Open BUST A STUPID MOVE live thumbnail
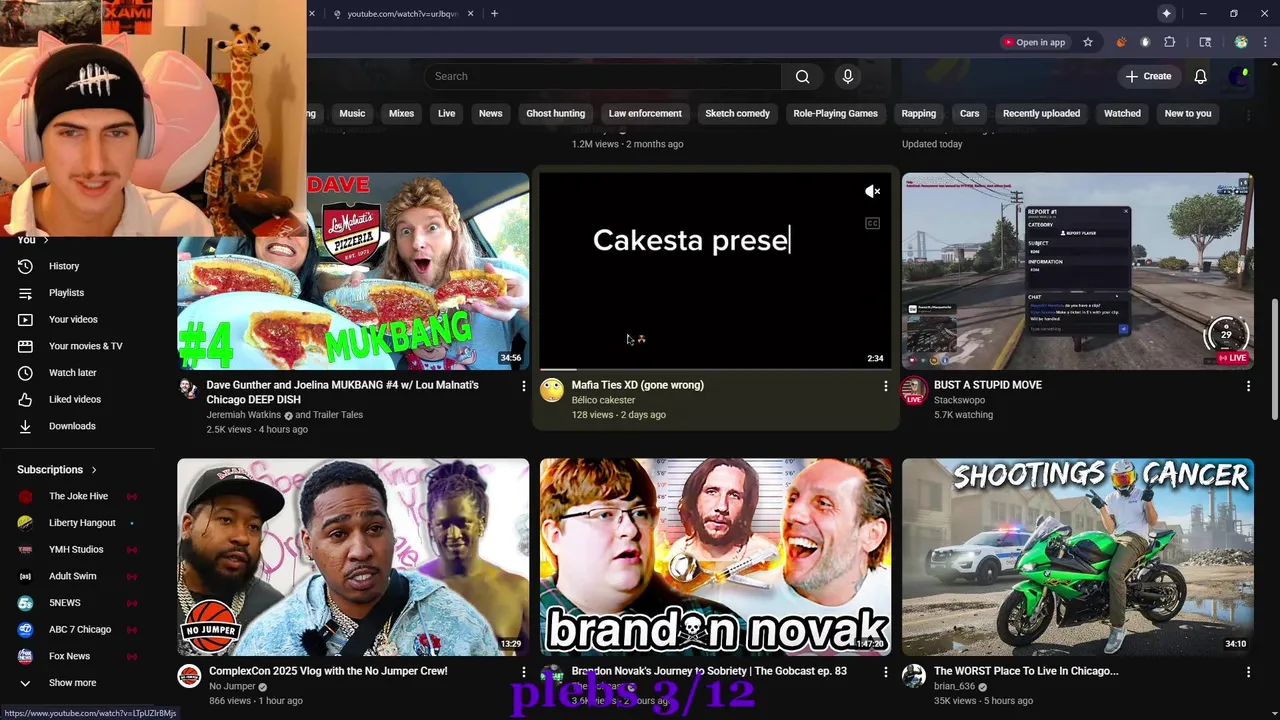1280x720 pixels. click(1077, 272)
